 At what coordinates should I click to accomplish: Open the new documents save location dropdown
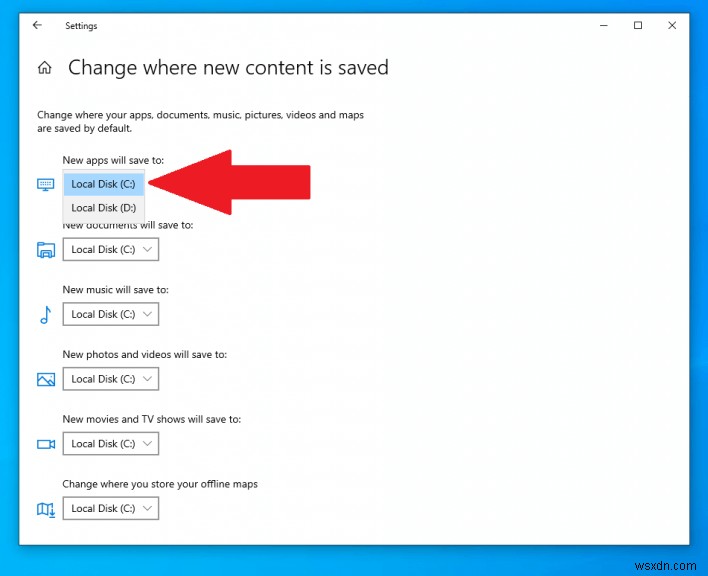click(111, 250)
